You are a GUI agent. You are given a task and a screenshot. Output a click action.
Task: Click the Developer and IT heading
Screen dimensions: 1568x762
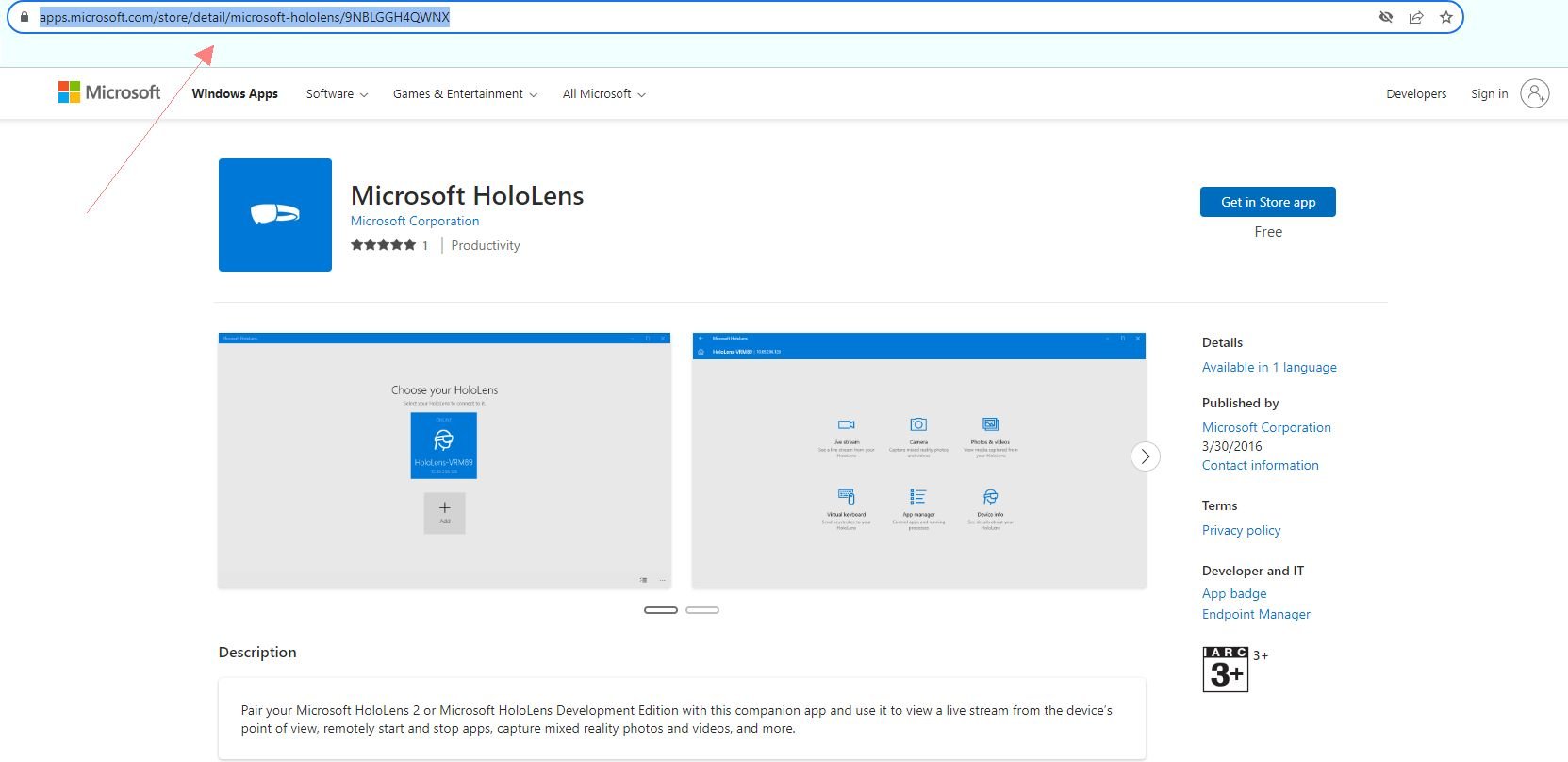(x=1253, y=571)
